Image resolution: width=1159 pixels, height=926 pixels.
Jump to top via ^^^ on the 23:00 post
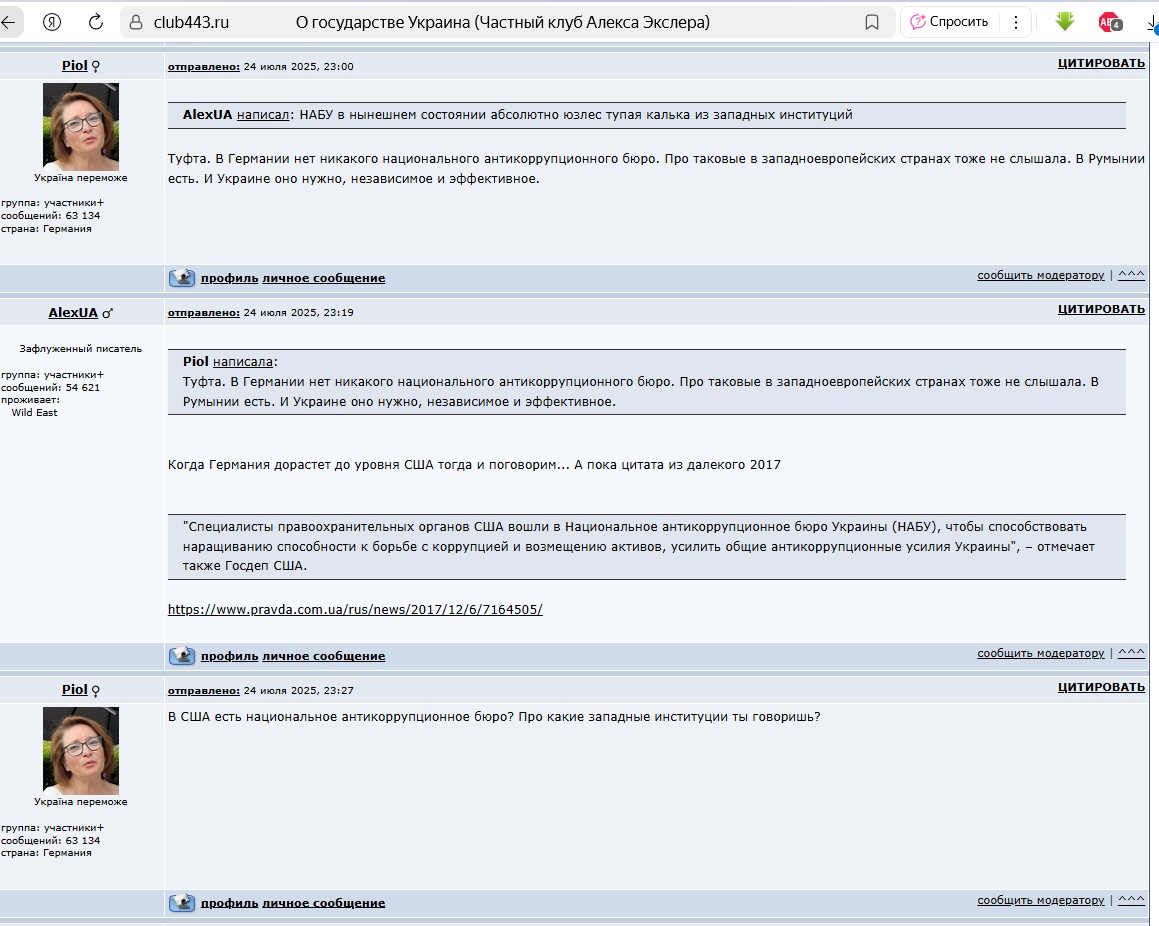1131,275
